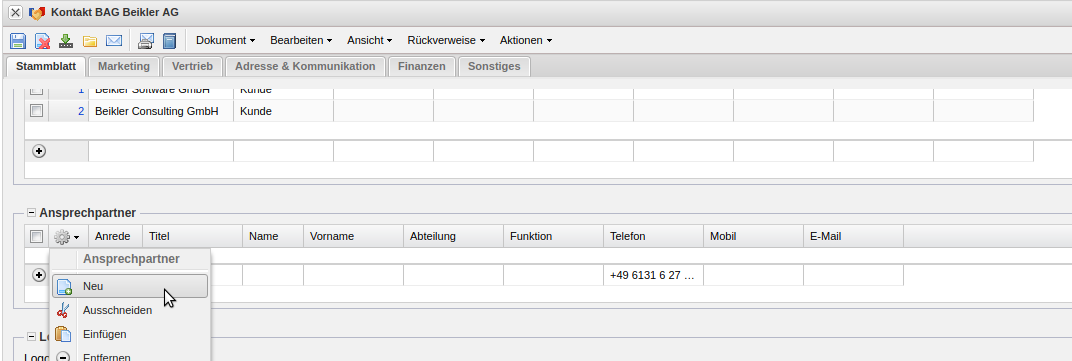The image size is (1072, 361).
Task: Click the Telefon field showing +49 6131
Action: pos(653,276)
